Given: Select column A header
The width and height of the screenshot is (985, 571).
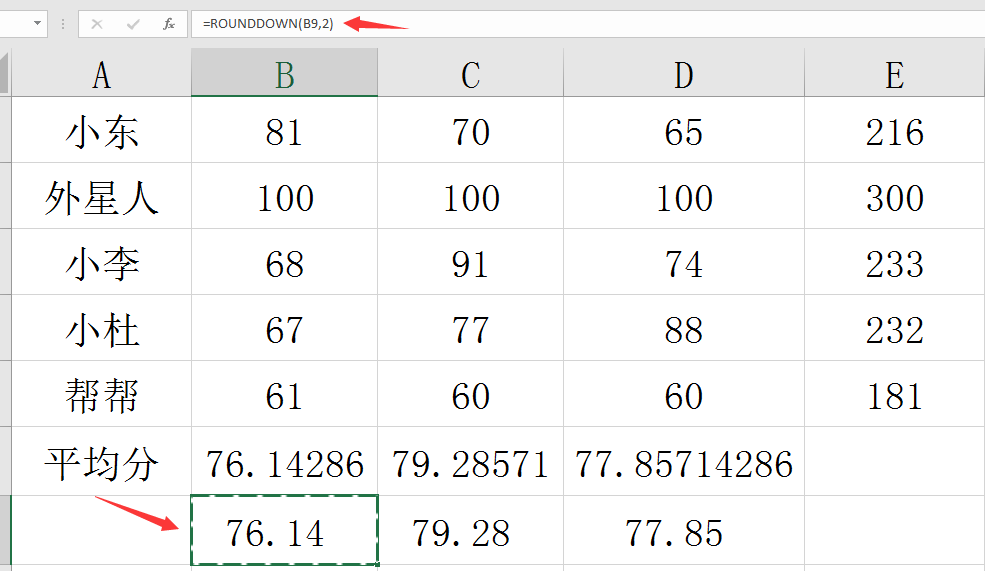Looking at the screenshot, I should click(x=101, y=73).
